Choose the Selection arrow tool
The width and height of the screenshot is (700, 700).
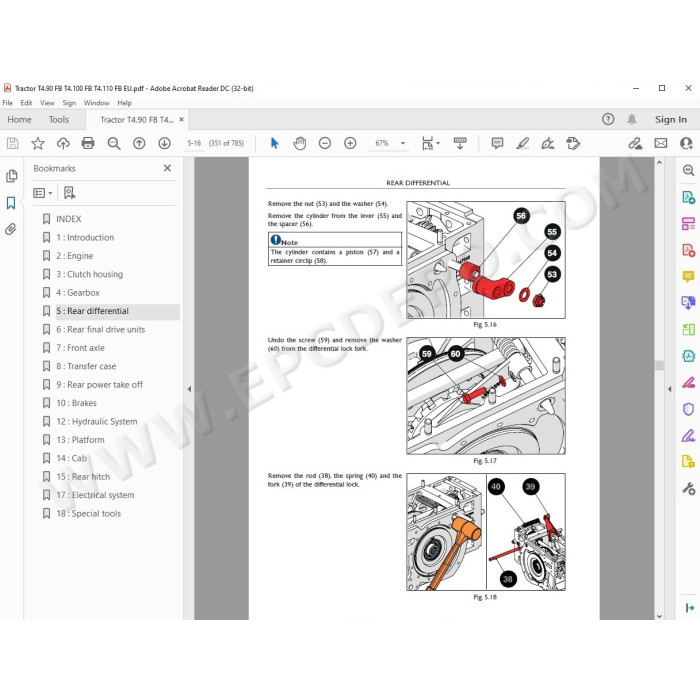pyautogui.click(x=275, y=143)
